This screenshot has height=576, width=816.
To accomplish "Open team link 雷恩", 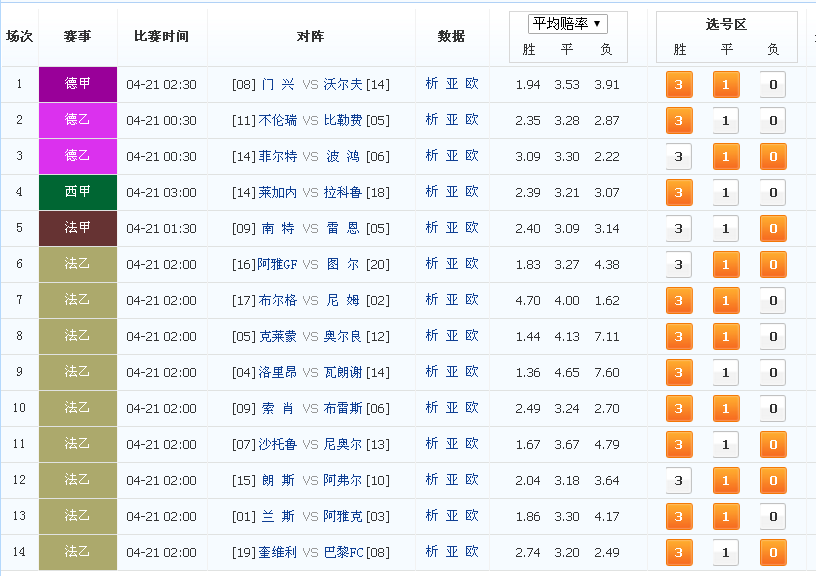I will tap(343, 228).
